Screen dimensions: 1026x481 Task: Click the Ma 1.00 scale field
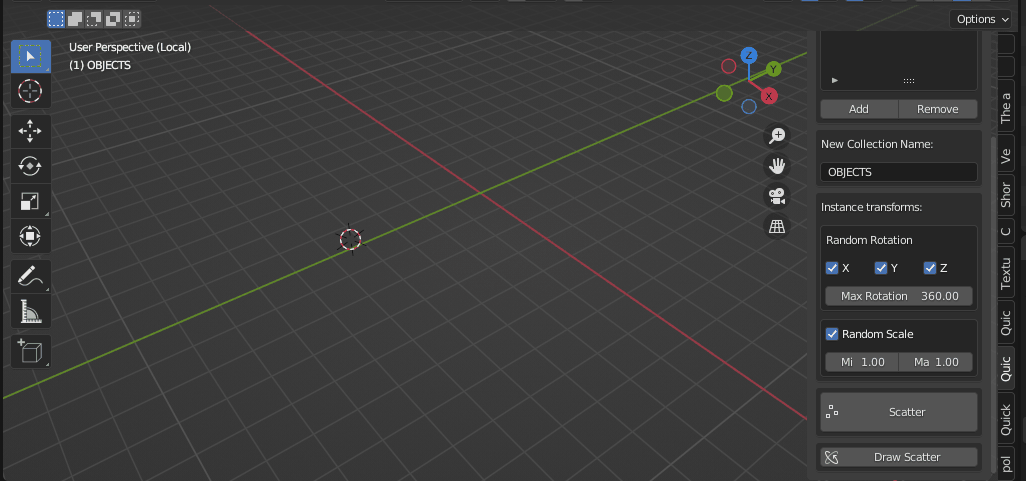tap(936, 362)
